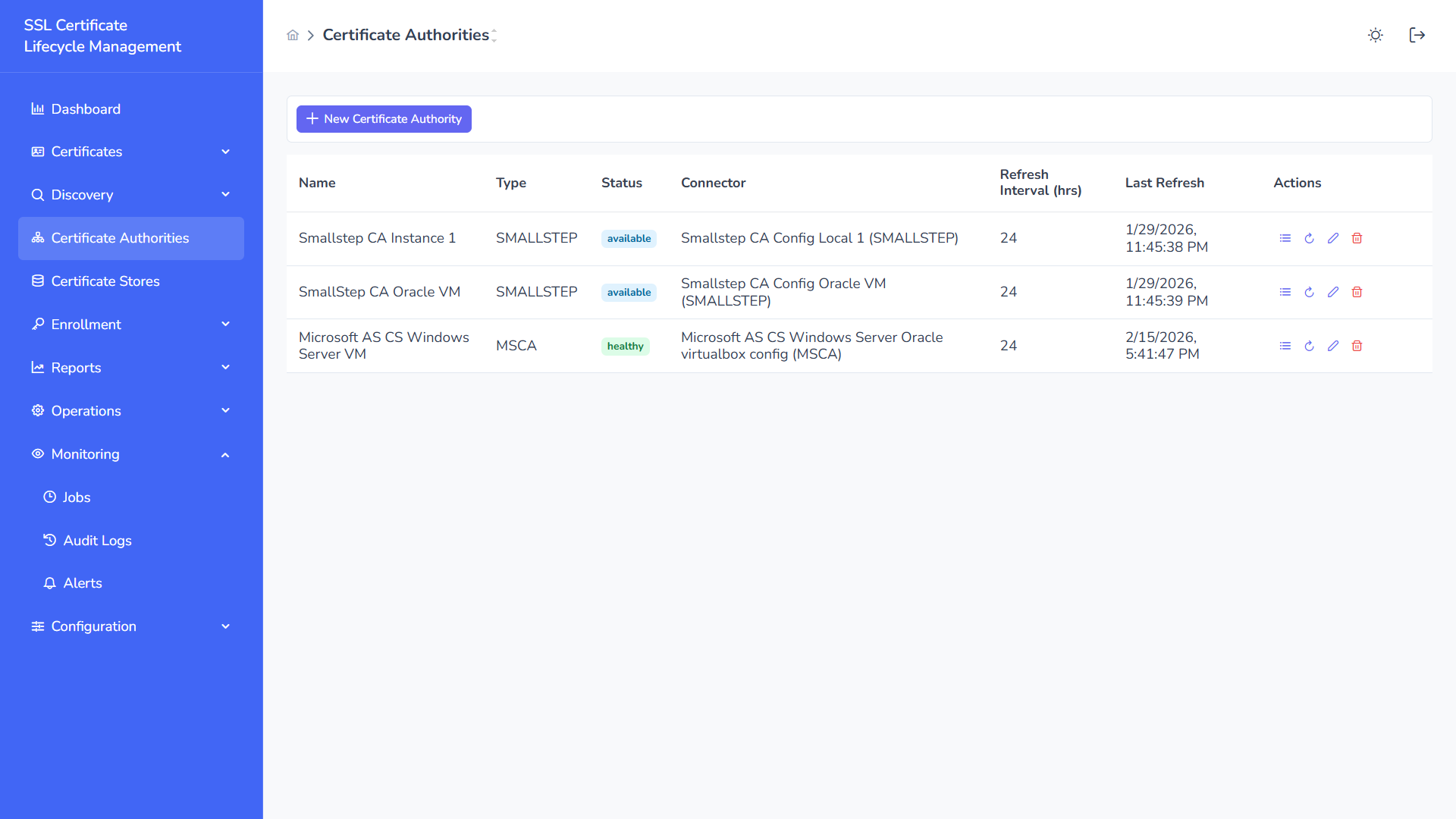Viewport: 1456px width, 819px height.
Task: Refresh the SmallStep CA Oracle VM authority
Action: click(x=1309, y=292)
